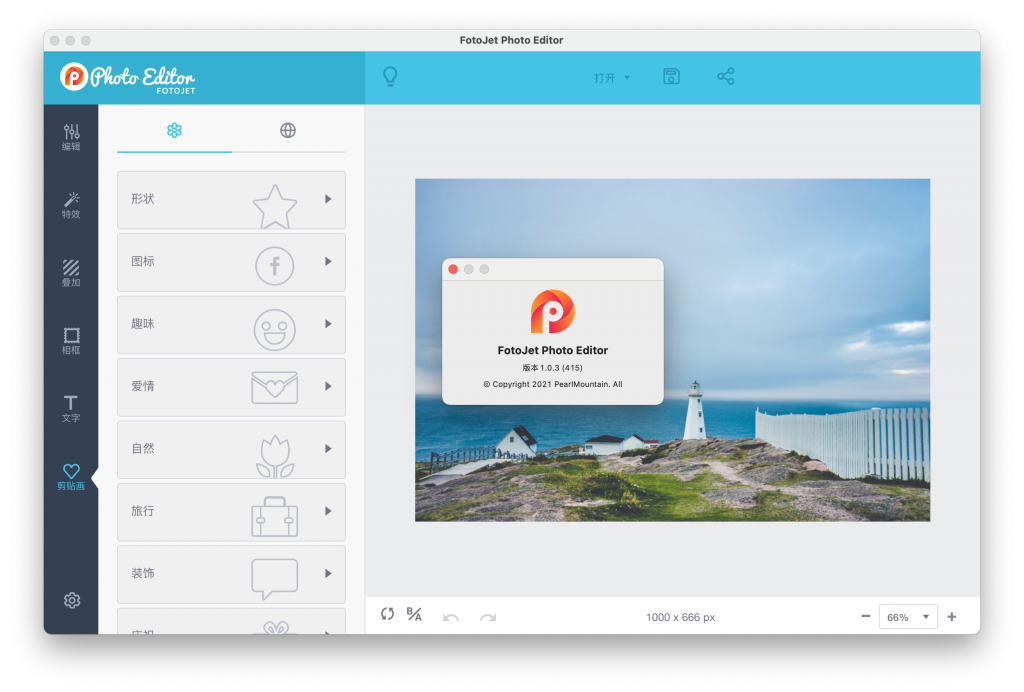This screenshot has height=692, width=1024.
Task: Select the 旅行 category label
Action: point(142,511)
